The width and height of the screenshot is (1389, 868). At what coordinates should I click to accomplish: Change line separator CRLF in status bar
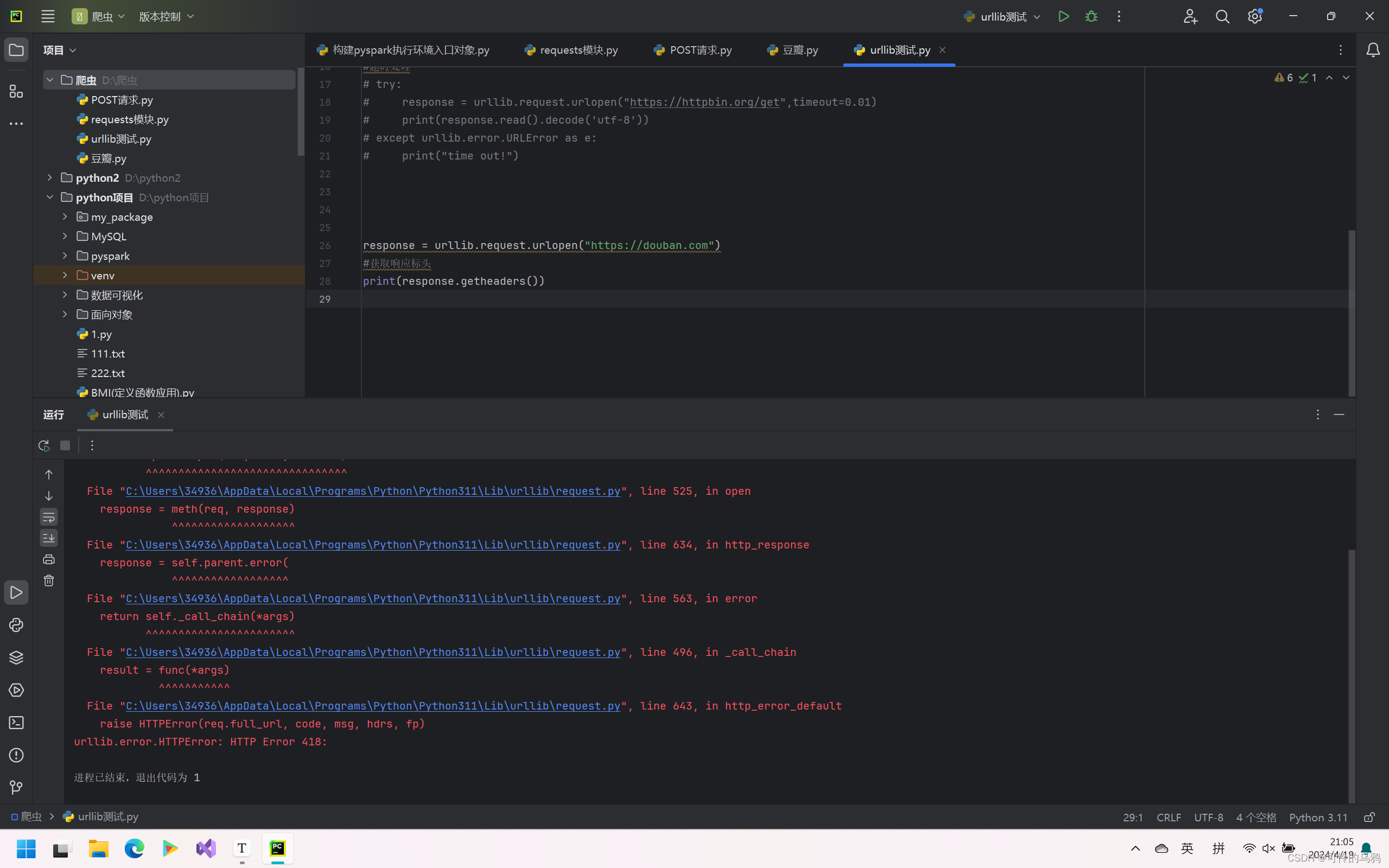click(x=1169, y=817)
